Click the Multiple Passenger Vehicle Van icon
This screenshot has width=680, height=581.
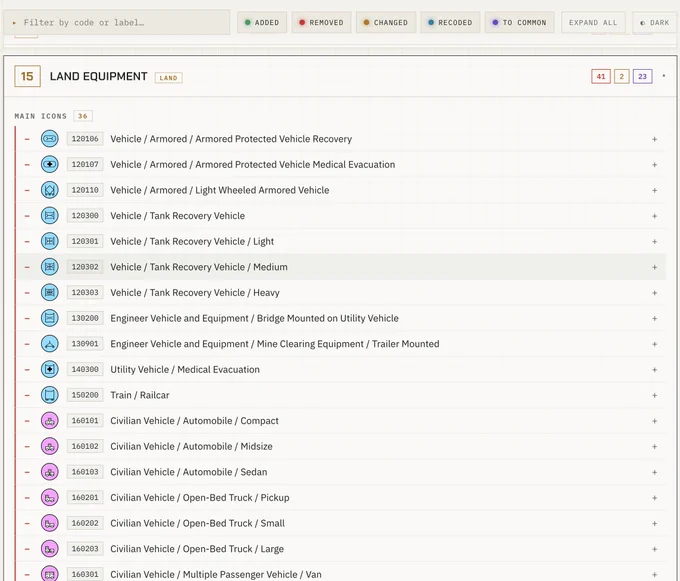click(49, 574)
